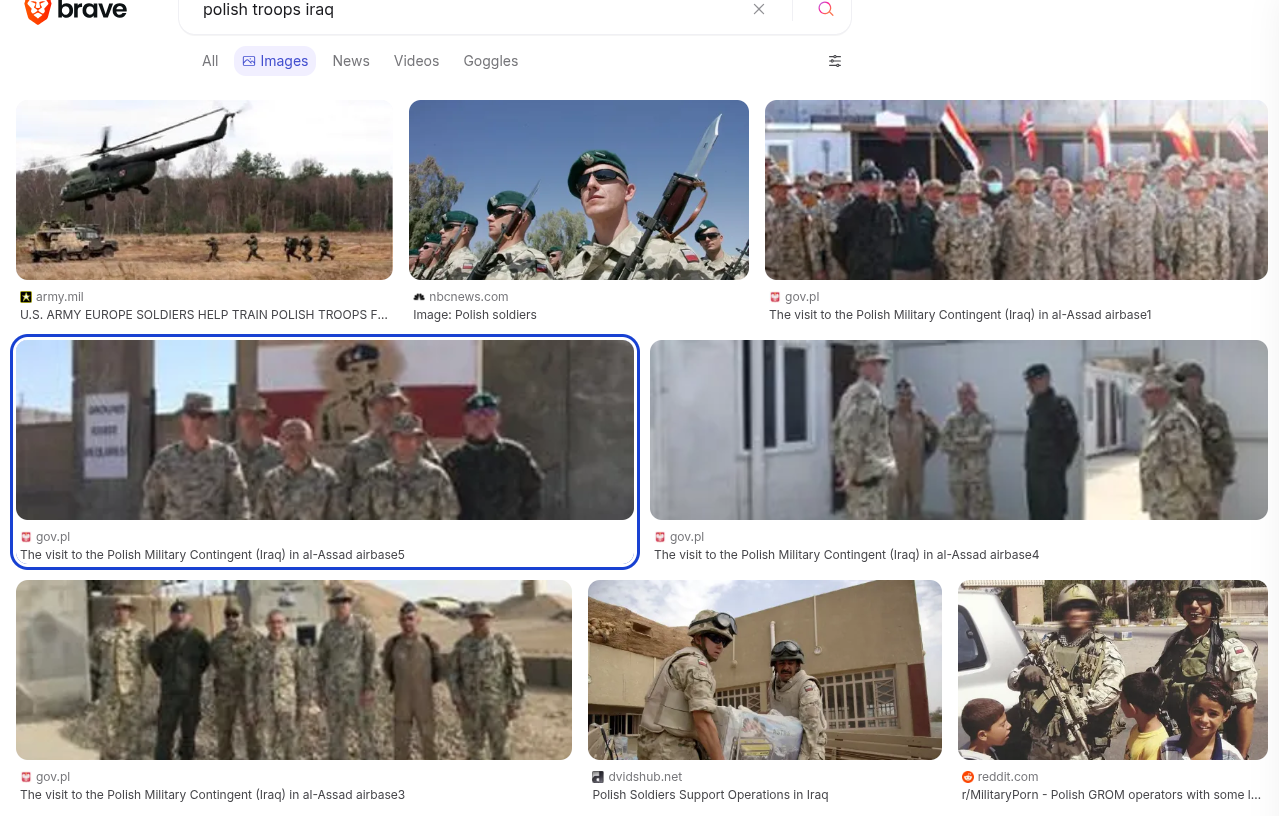Open the al-Assad airbase1 group photo thumbnail

1016,190
